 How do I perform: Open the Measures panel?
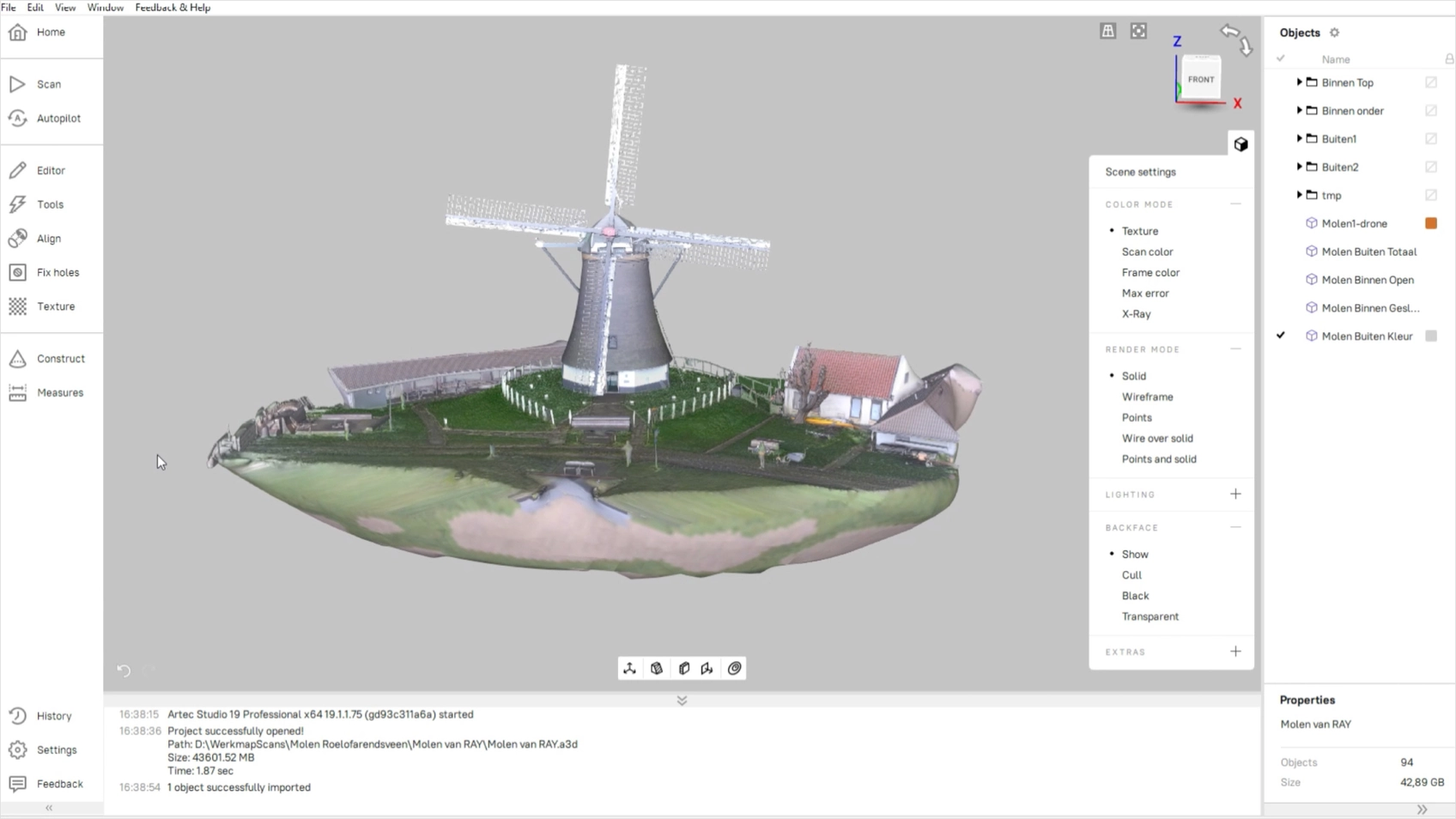click(x=59, y=392)
